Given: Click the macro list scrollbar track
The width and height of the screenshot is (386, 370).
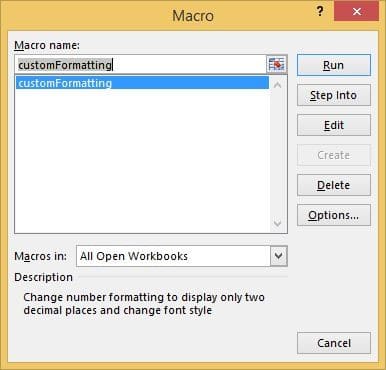Looking at the screenshot, I should click(x=278, y=154).
